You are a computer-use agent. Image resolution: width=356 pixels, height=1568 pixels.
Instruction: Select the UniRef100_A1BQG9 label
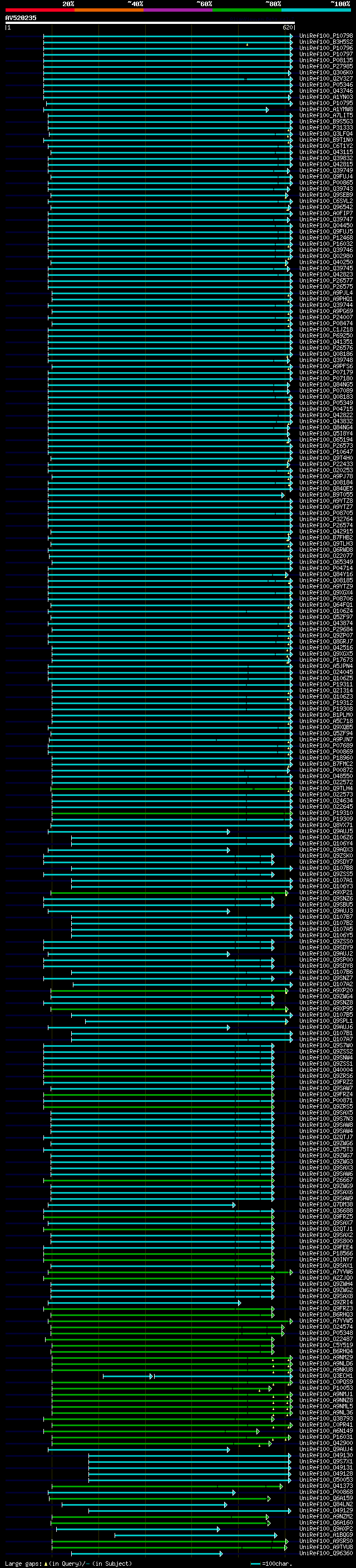coord(326,1535)
